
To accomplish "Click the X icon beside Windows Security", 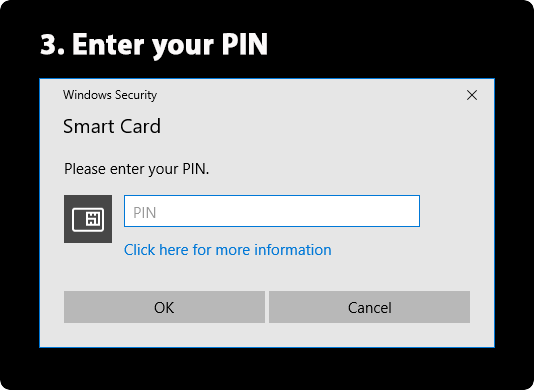I will [x=472, y=95].
